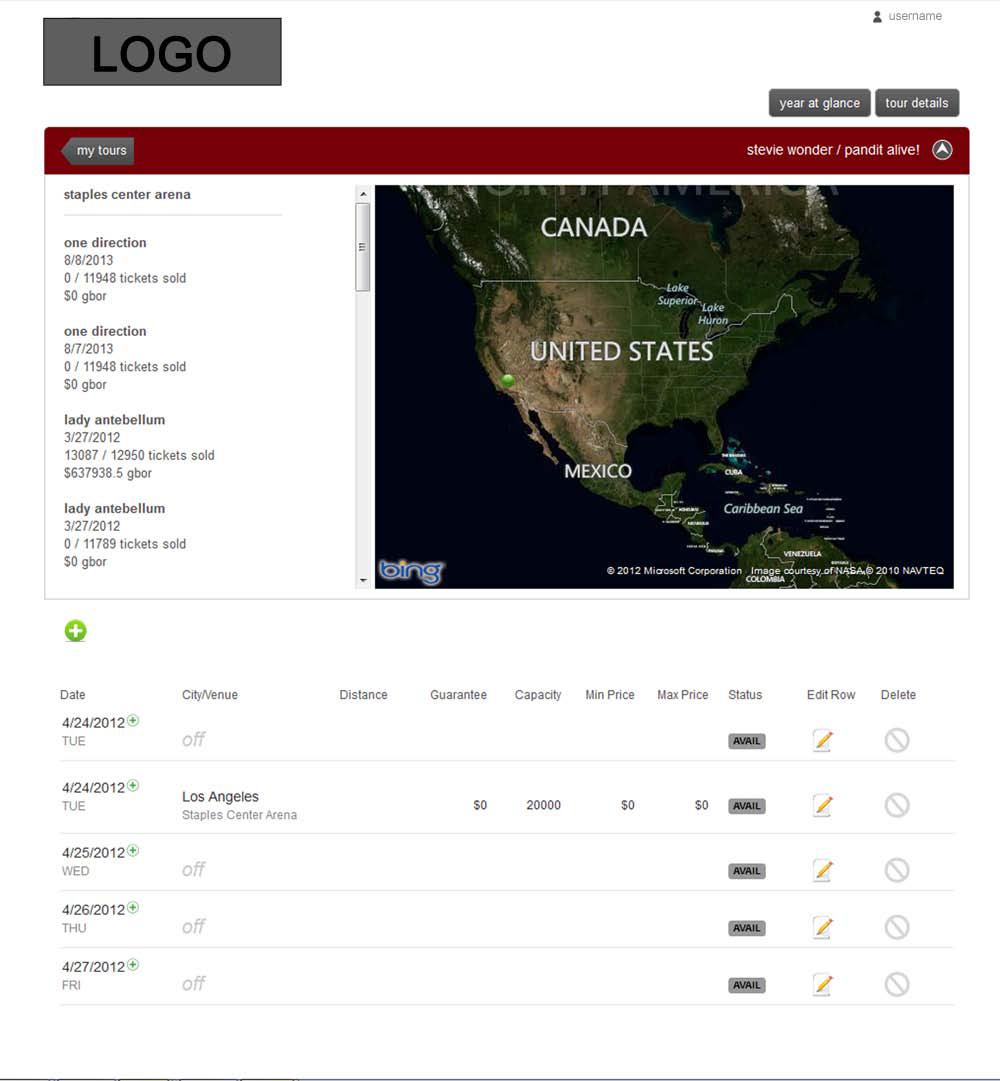
Task: Select lady antebellum entry with 0 / 11789 tickets
Action: click(x=125, y=535)
